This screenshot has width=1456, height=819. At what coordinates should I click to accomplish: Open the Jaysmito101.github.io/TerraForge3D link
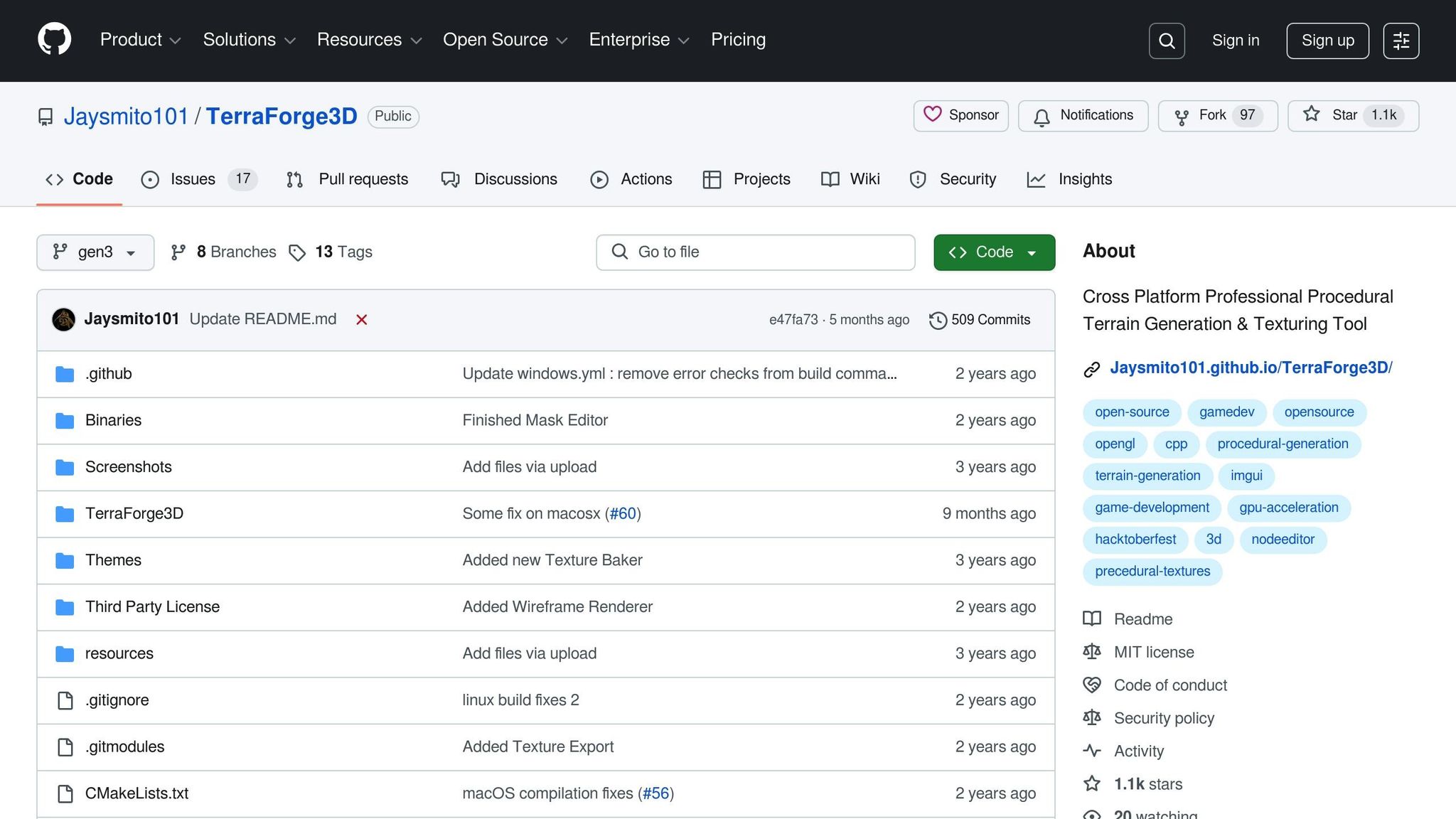coord(1250,368)
